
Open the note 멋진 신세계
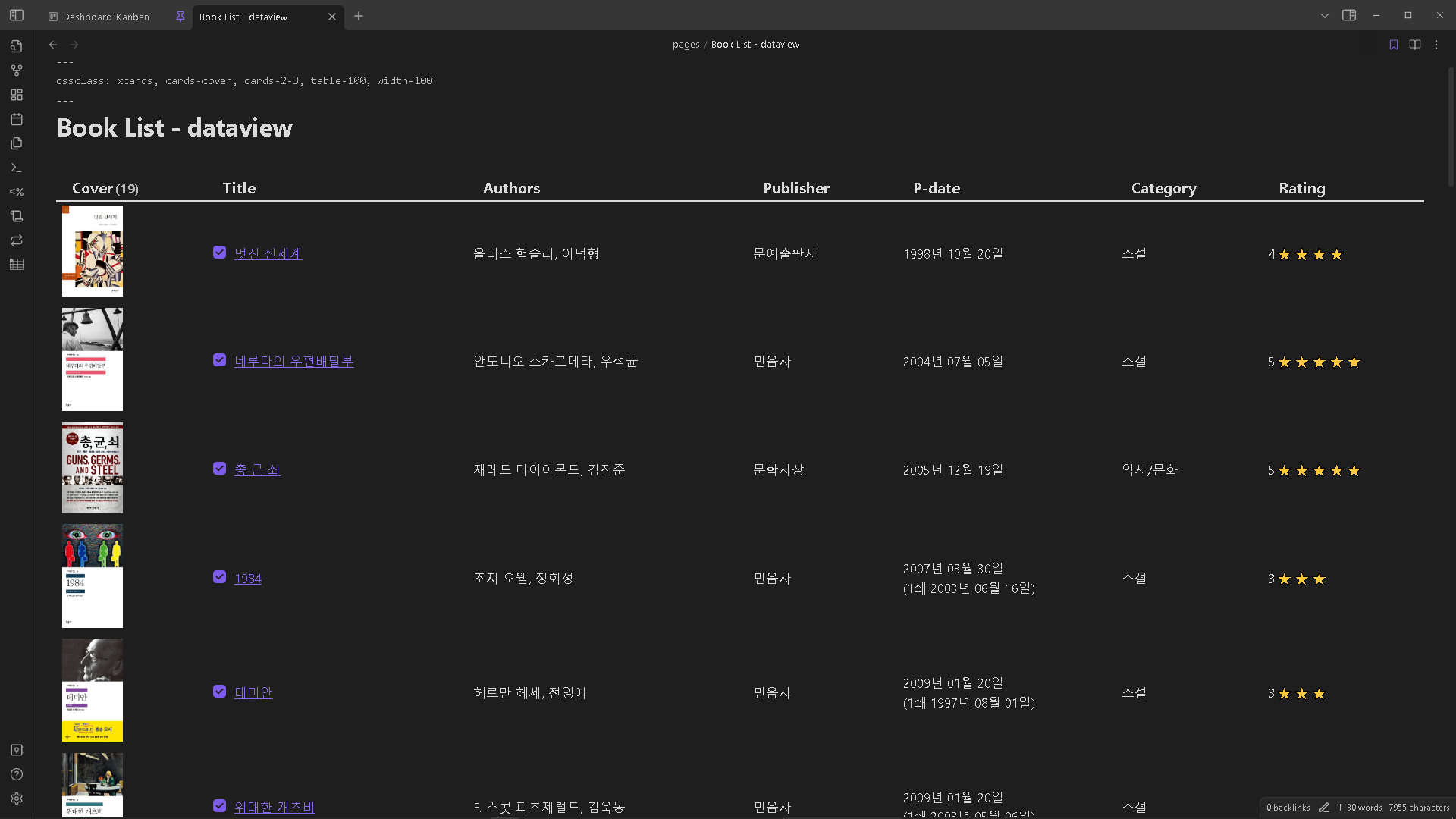[268, 253]
